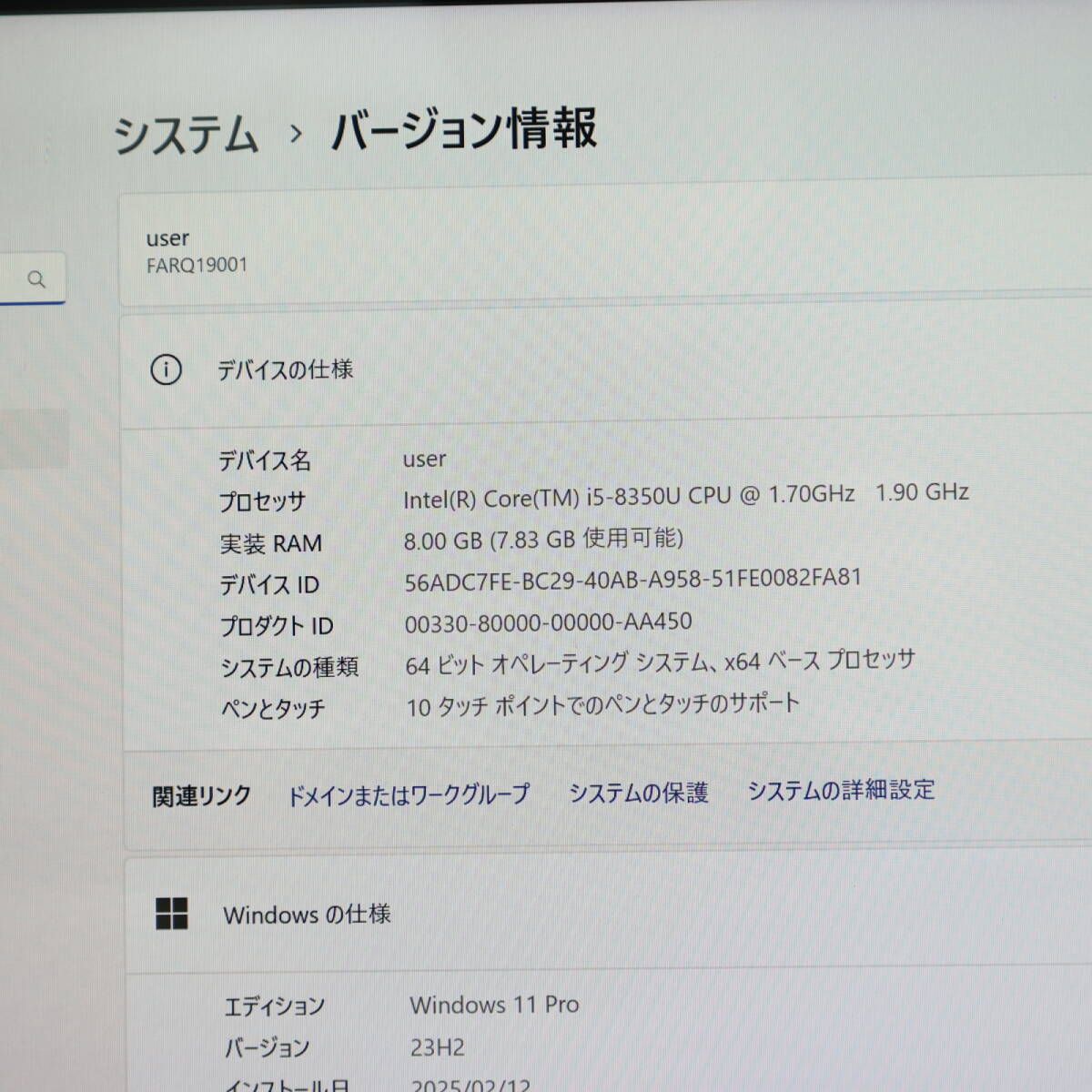Viewport: 1092px width, 1092px height.
Task: Click the search magnifier icon in sidebar
Action: pyautogui.click(x=36, y=279)
